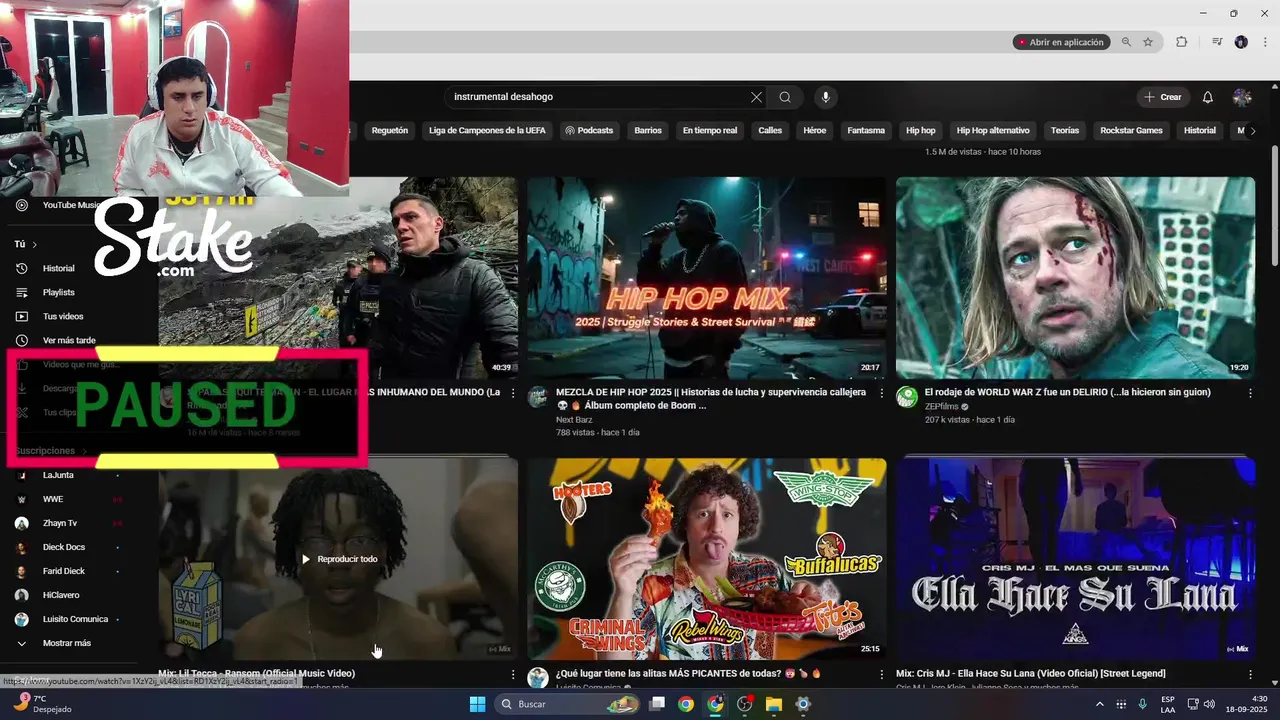1280x720 pixels.
Task: Click the Windows taskbar Buscar box
Action: (568, 704)
